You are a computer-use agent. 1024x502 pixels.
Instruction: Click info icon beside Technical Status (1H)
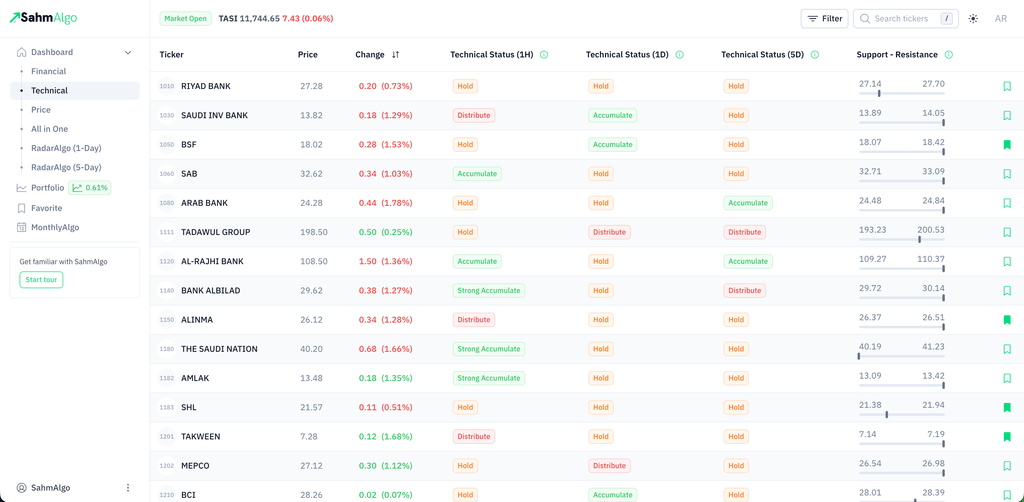coord(544,55)
